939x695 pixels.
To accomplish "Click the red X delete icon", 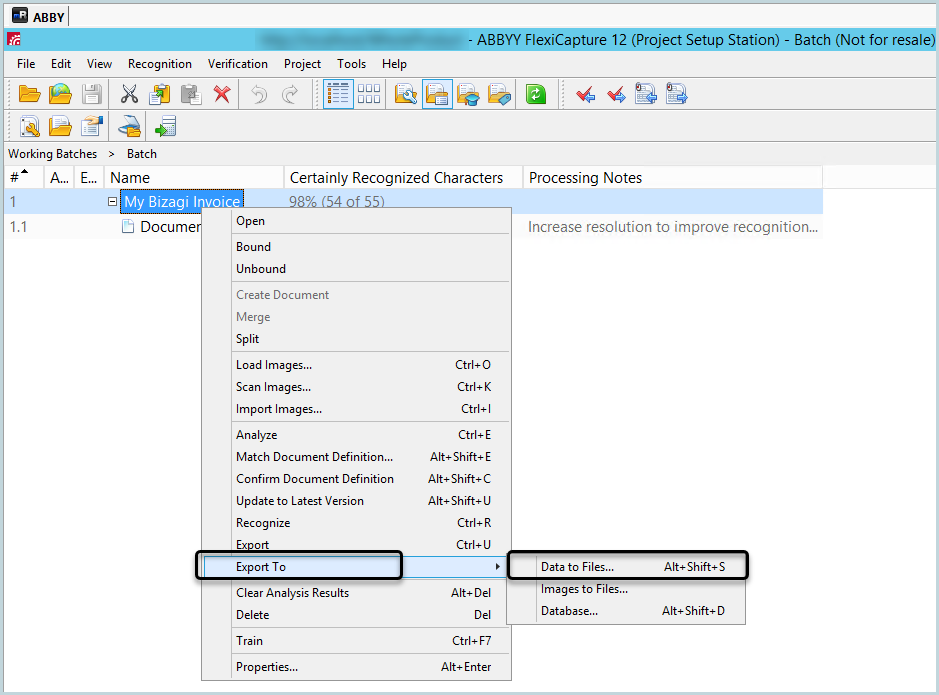I will pos(222,94).
